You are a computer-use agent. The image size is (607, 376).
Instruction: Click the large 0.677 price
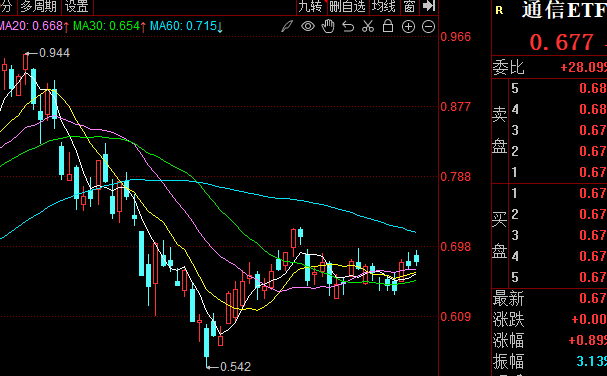[x=562, y=42]
